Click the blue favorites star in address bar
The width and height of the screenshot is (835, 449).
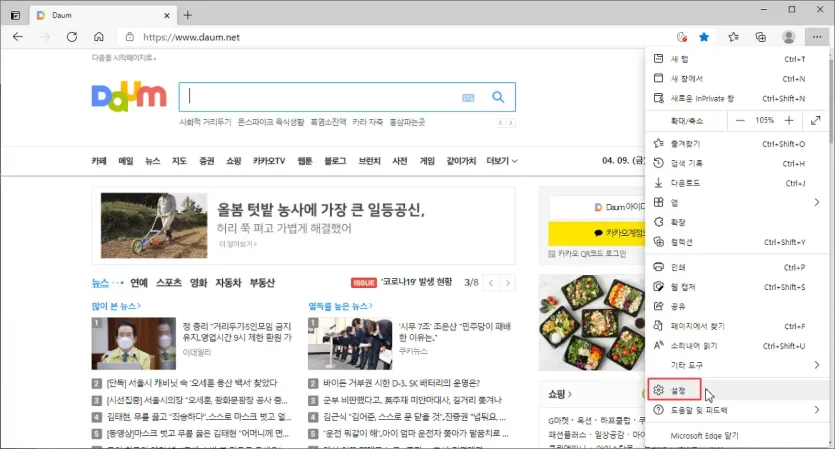tap(704, 37)
